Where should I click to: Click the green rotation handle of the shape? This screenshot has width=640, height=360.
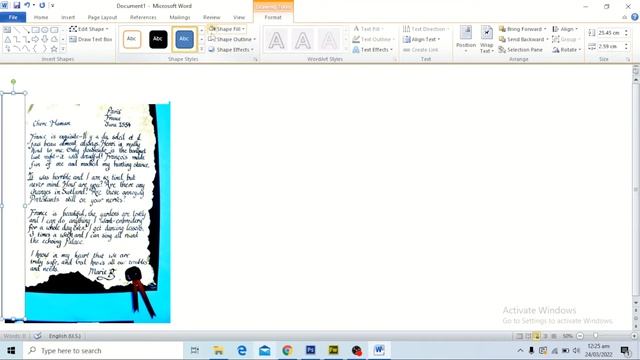13,82
